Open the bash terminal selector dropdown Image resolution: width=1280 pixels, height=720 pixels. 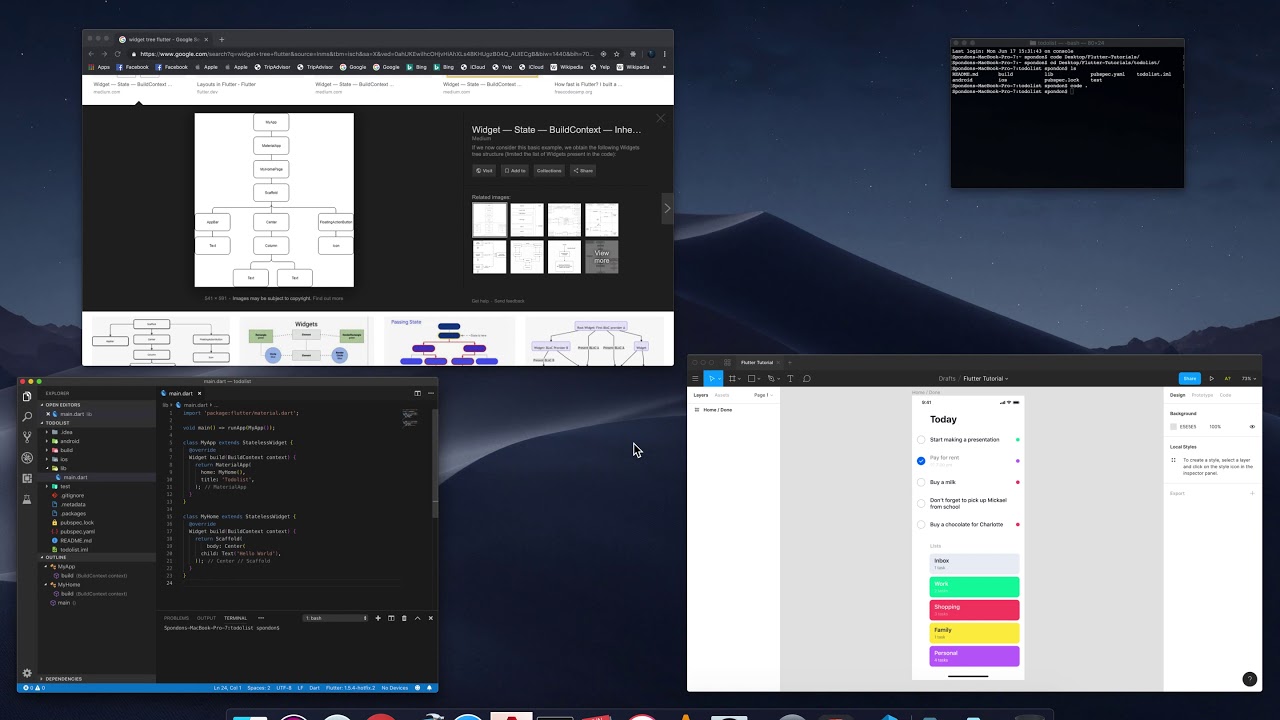click(x=336, y=618)
